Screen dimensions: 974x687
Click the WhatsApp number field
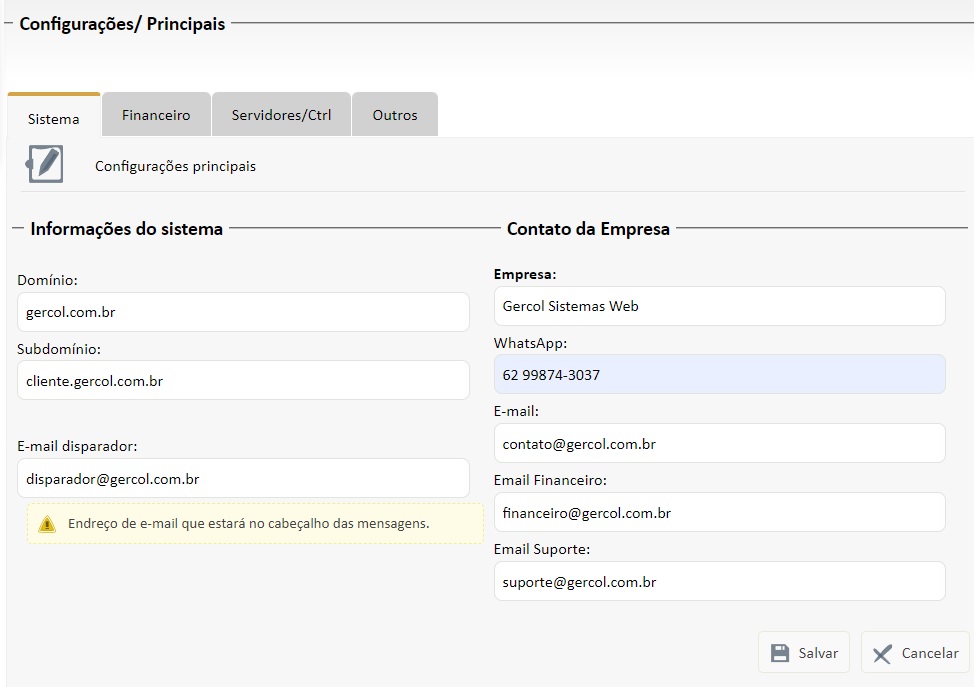click(x=719, y=375)
